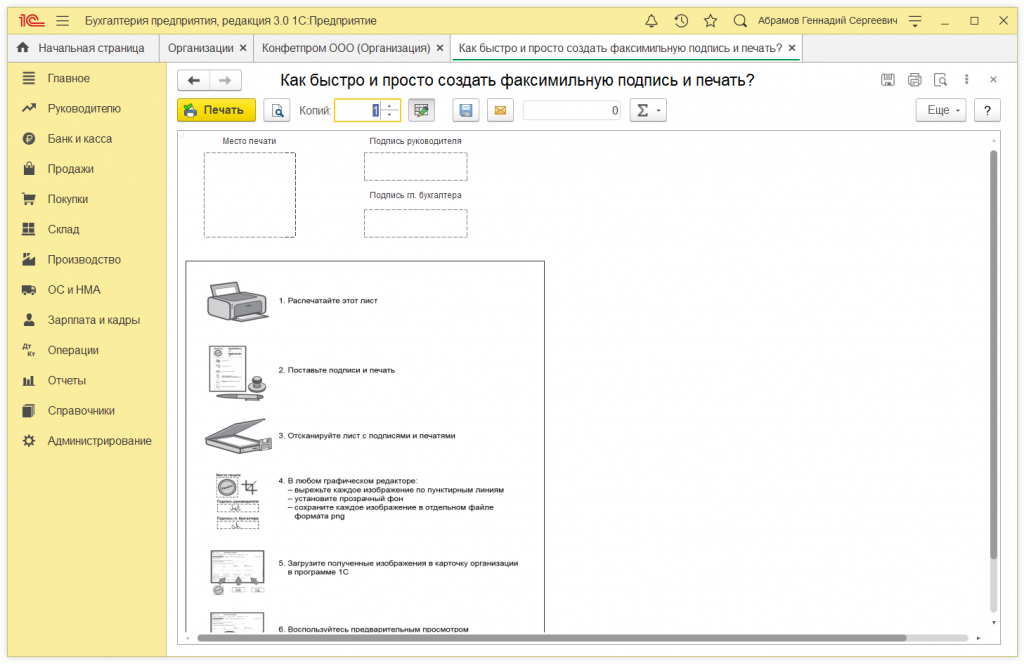Click the favorites star icon

click(x=710, y=20)
